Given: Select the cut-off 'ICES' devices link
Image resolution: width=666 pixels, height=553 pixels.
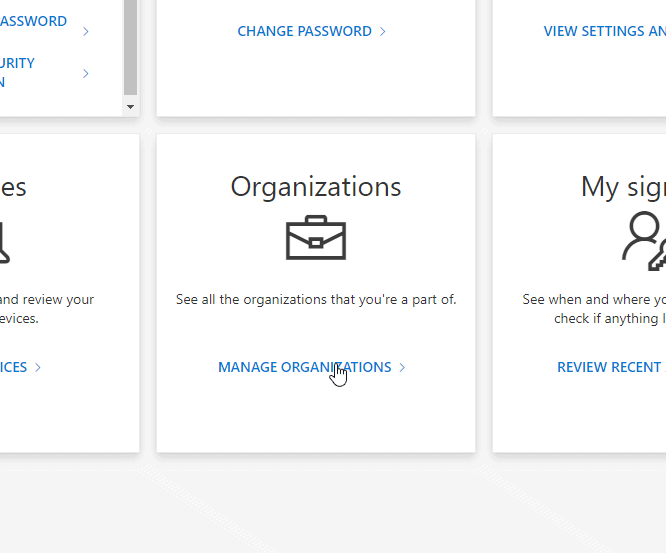Looking at the screenshot, I should click(x=13, y=367).
